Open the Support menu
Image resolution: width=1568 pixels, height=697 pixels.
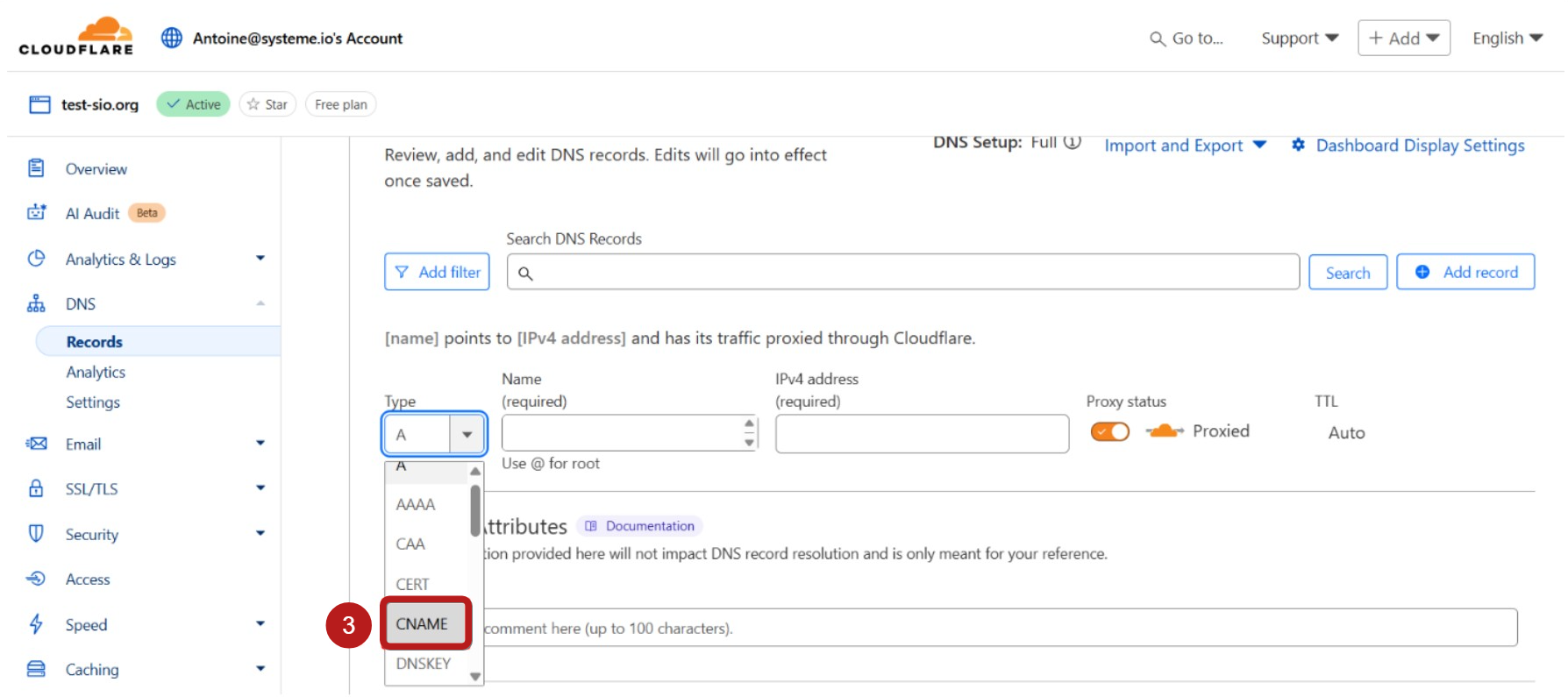pos(1300,39)
